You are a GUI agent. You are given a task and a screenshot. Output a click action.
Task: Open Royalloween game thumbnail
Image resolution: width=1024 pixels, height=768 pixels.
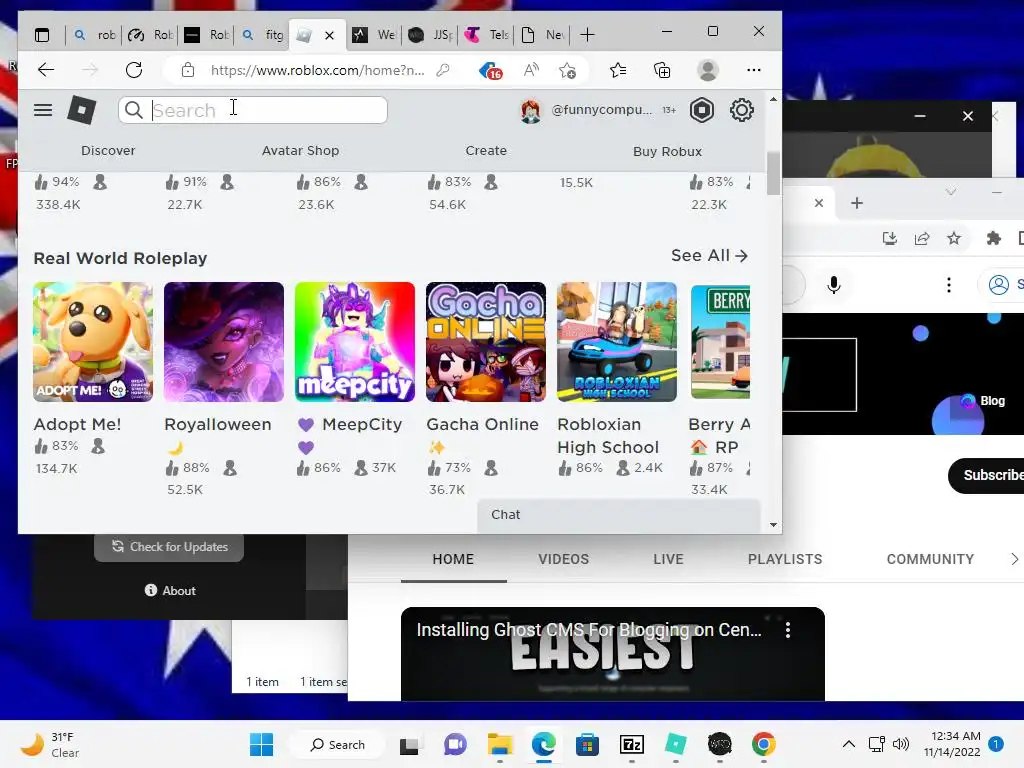[224, 342]
